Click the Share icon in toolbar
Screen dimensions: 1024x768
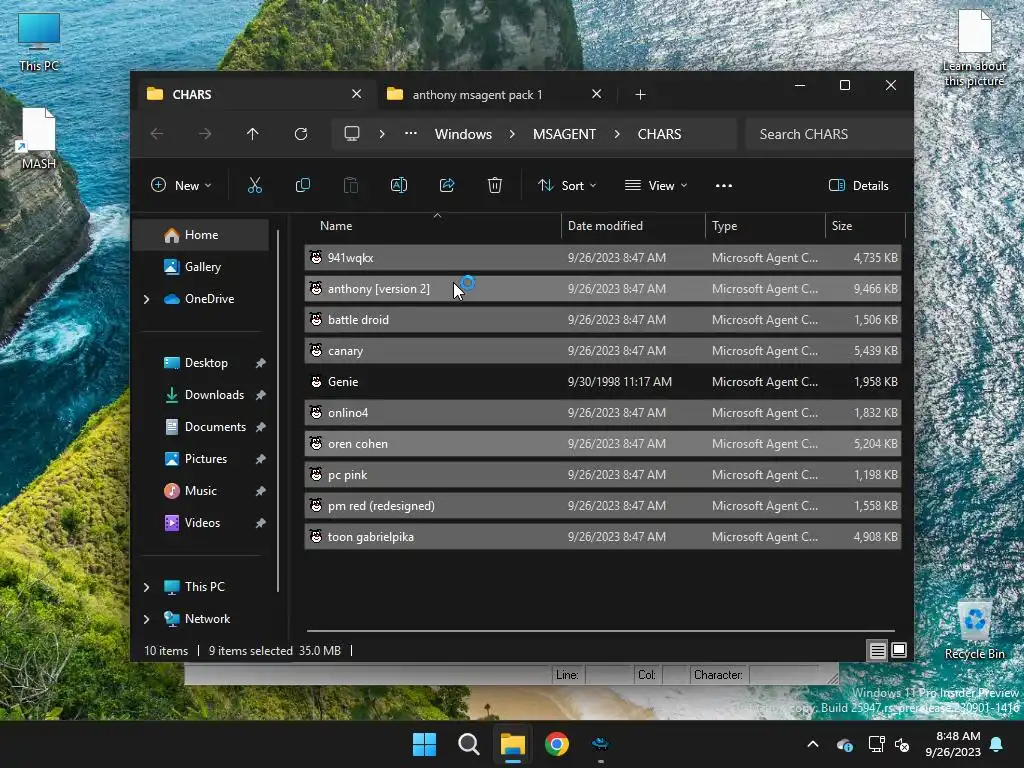click(447, 185)
